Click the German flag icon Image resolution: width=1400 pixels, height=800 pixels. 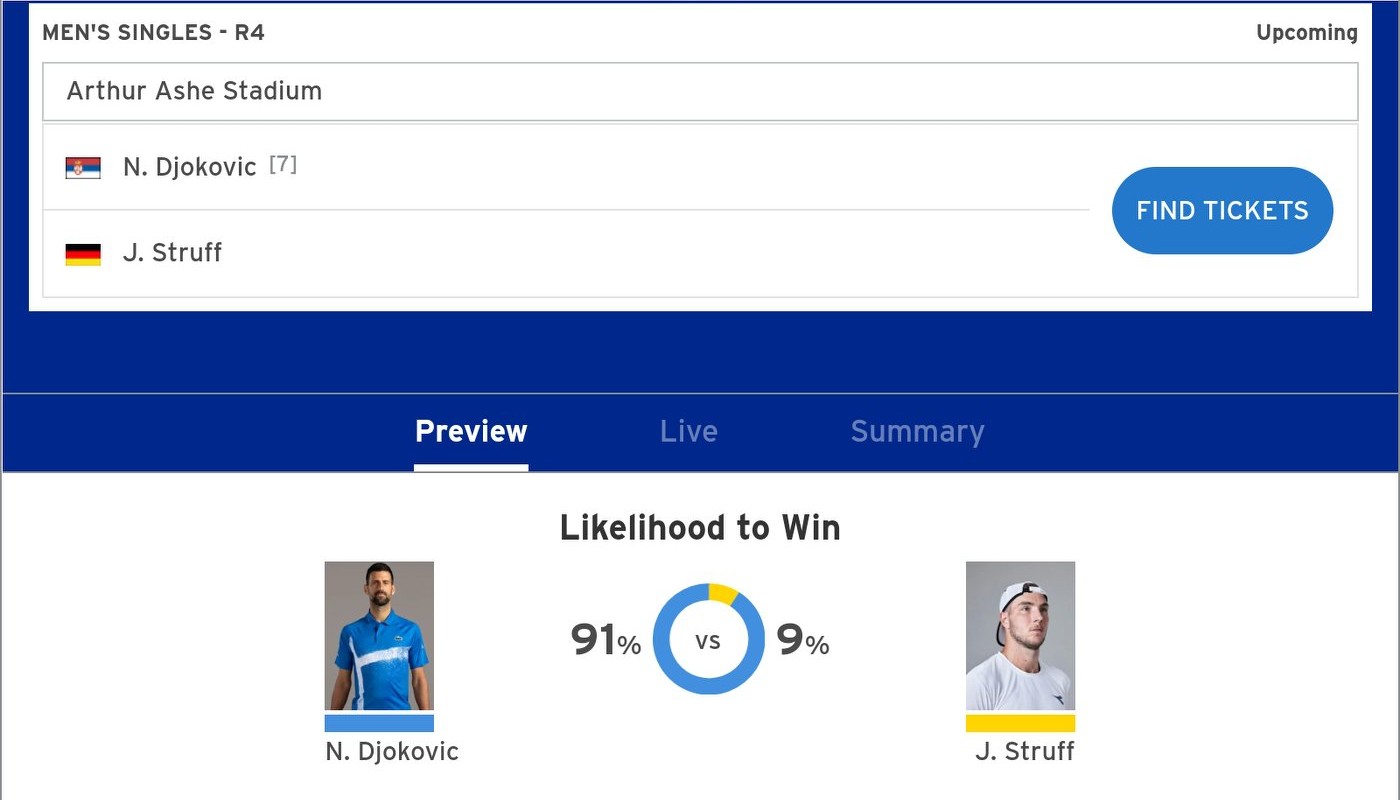click(83, 254)
